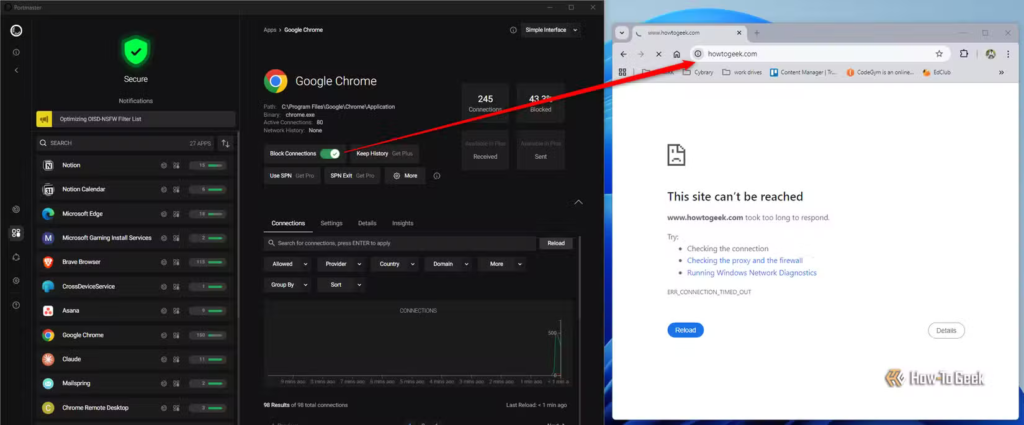Screen dimensions: 1024x425
Task: Click the green Secure shield icon
Action: (135, 51)
